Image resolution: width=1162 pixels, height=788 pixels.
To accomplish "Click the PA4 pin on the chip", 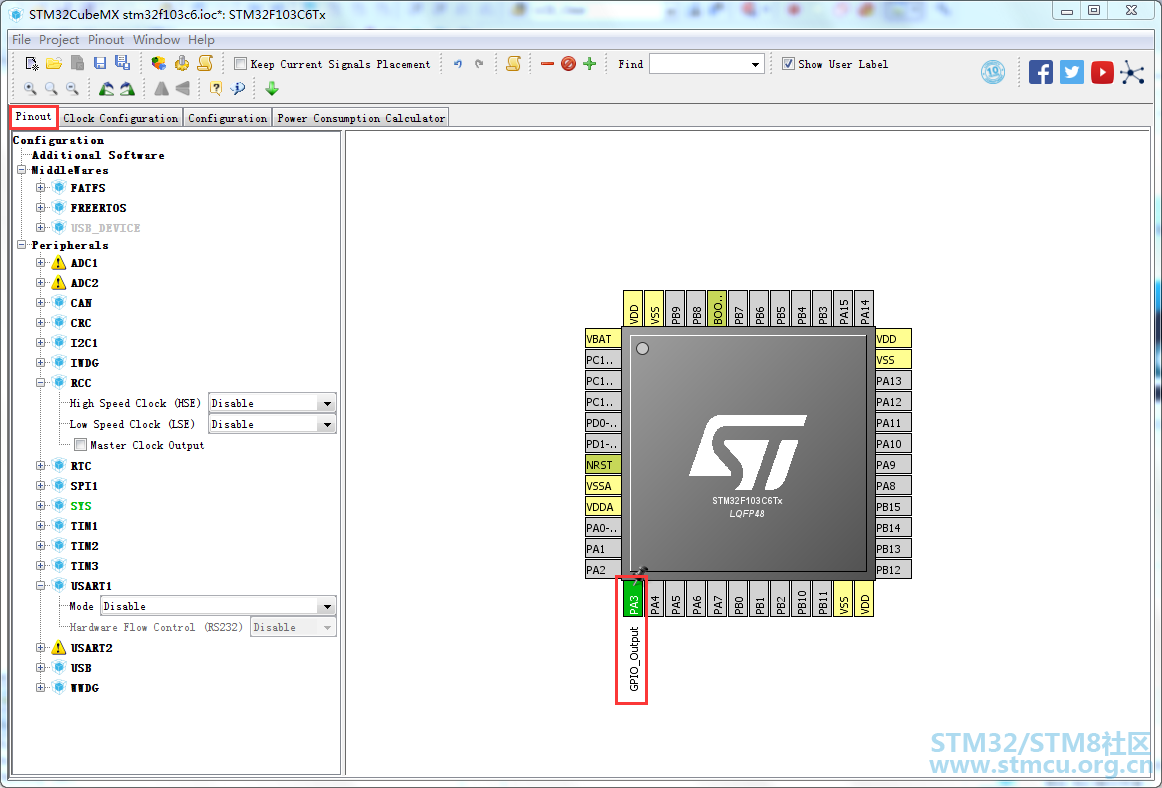I will click(x=654, y=598).
